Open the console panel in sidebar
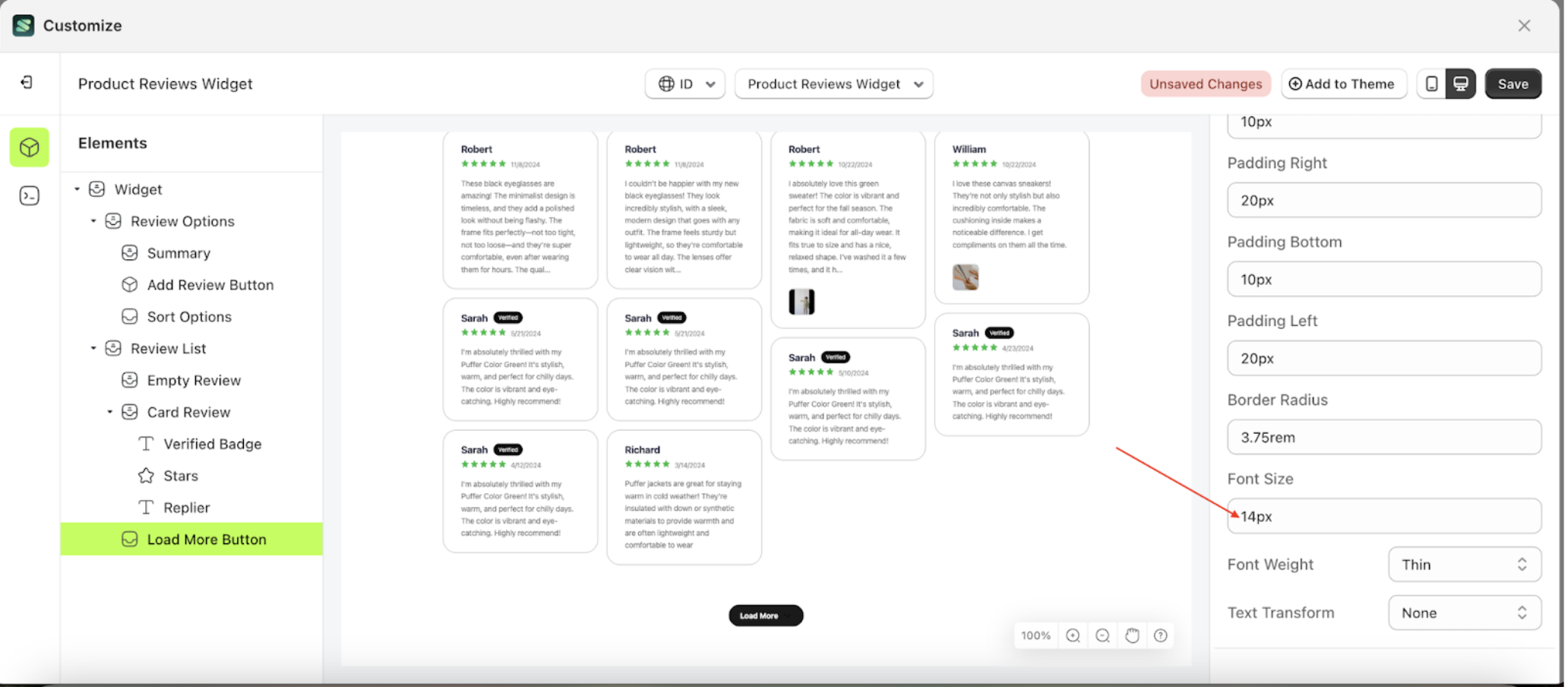1568x687 pixels. (29, 195)
